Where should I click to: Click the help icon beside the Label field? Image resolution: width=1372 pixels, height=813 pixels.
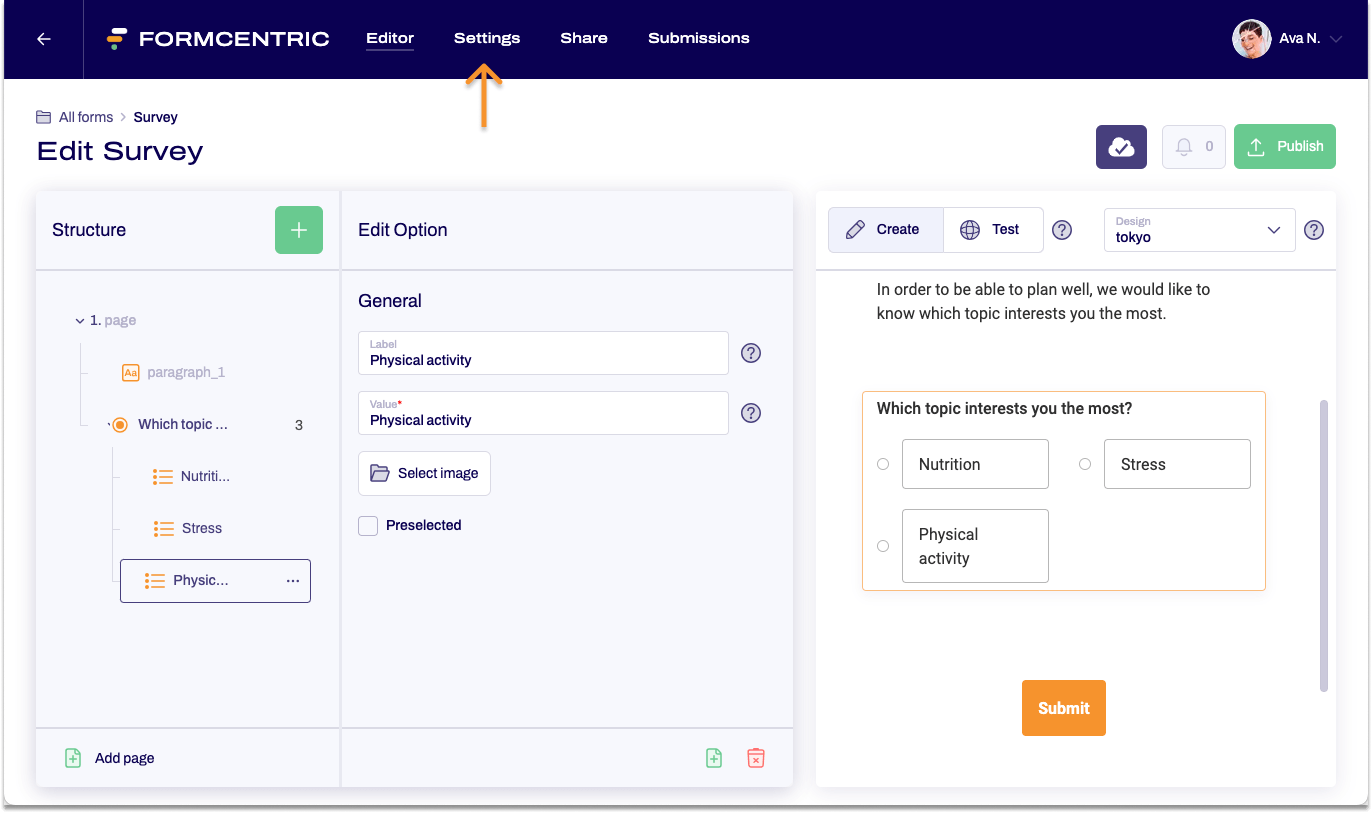click(751, 353)
